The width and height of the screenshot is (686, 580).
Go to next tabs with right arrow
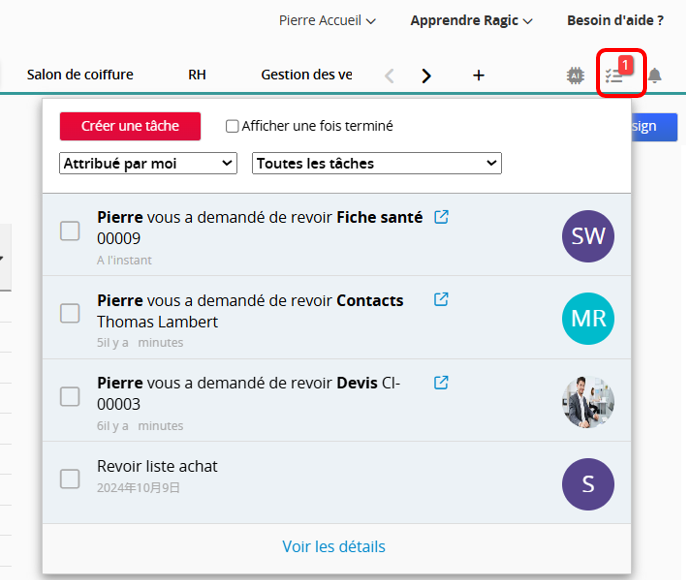(x=426, y=76)
